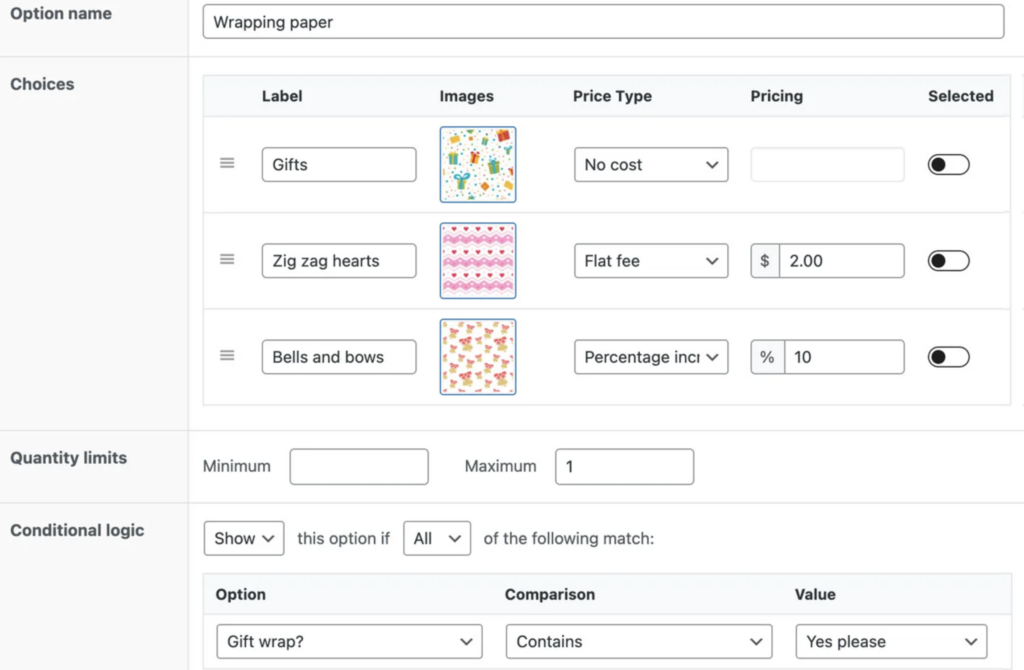Enable Selected switch for Bells and bows

(x=948, y=357)
